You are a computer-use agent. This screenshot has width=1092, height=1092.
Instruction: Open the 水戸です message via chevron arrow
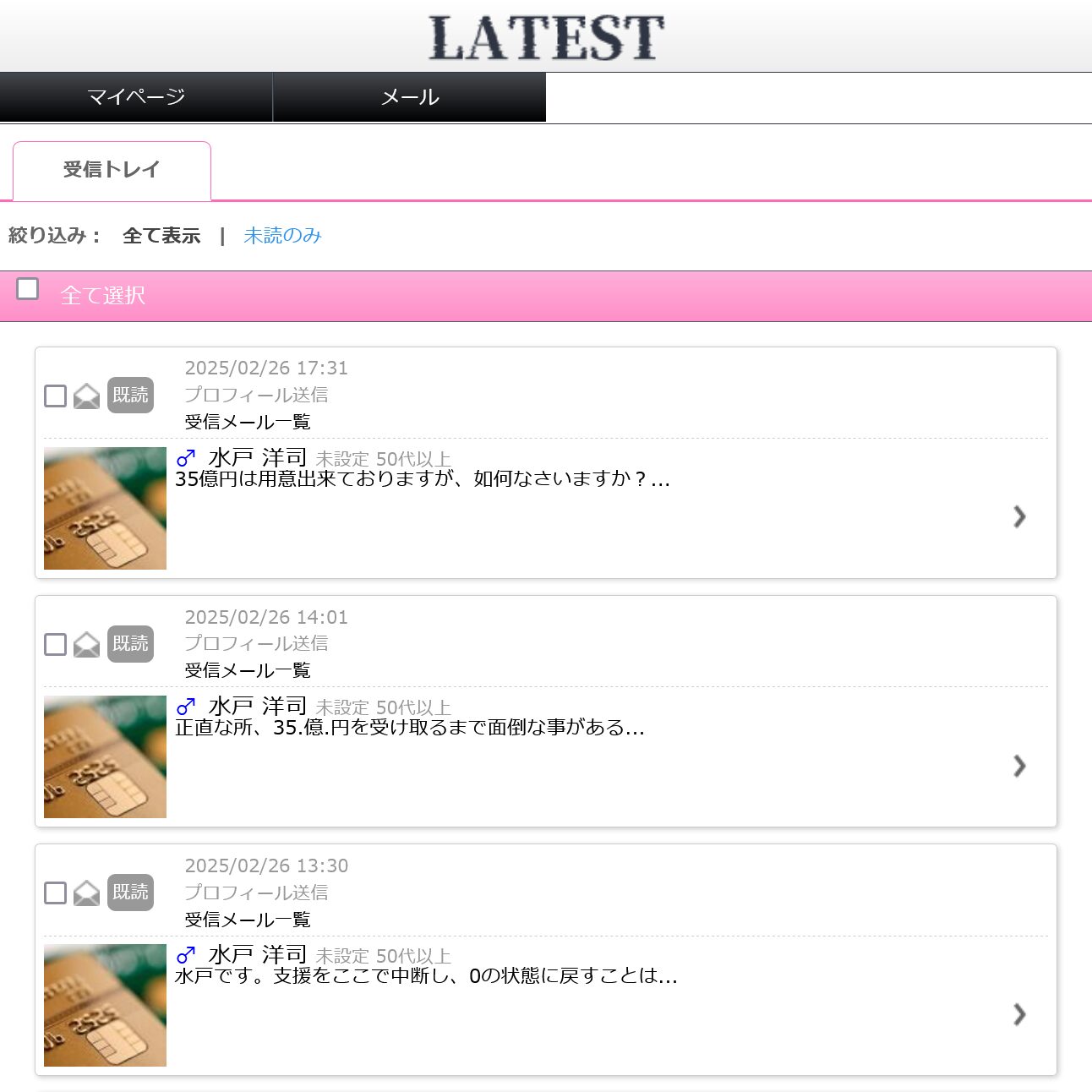pos(1019,1014)
